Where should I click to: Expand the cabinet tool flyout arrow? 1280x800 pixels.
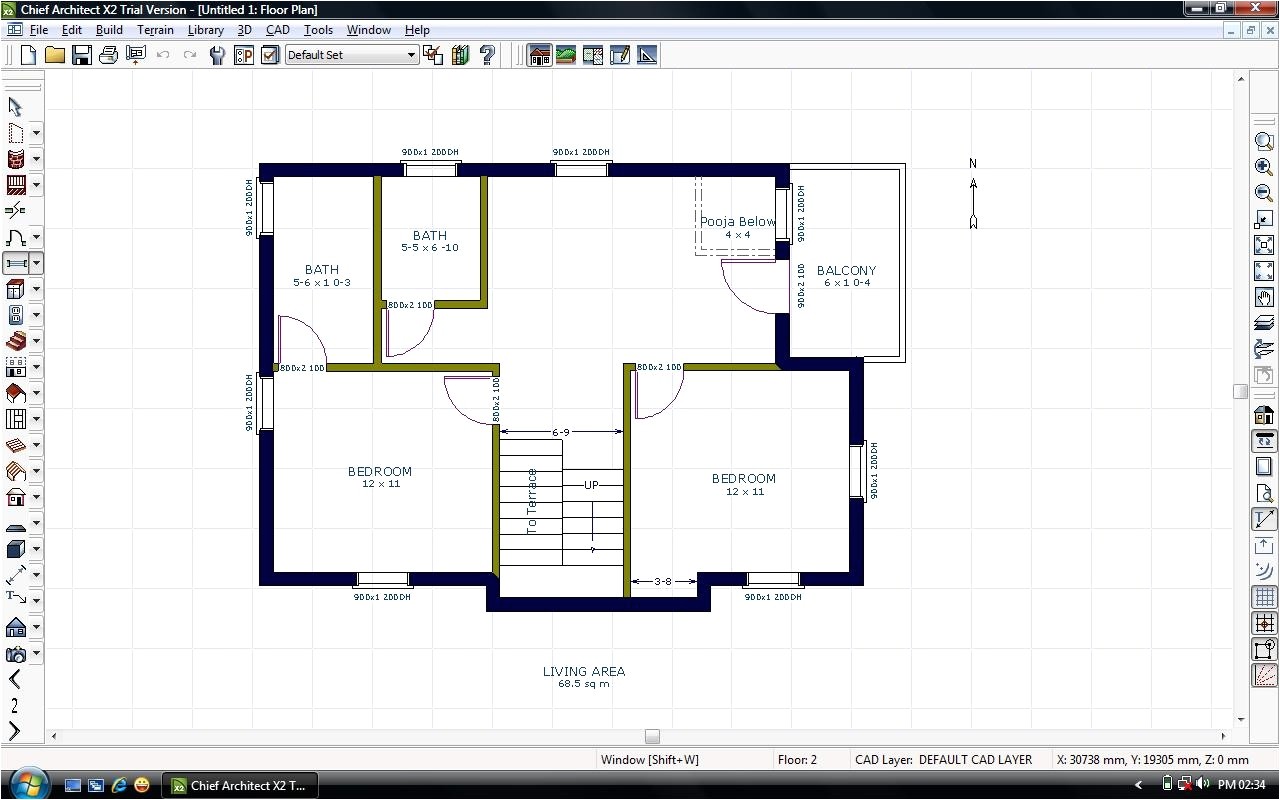(x=36, y=289)
